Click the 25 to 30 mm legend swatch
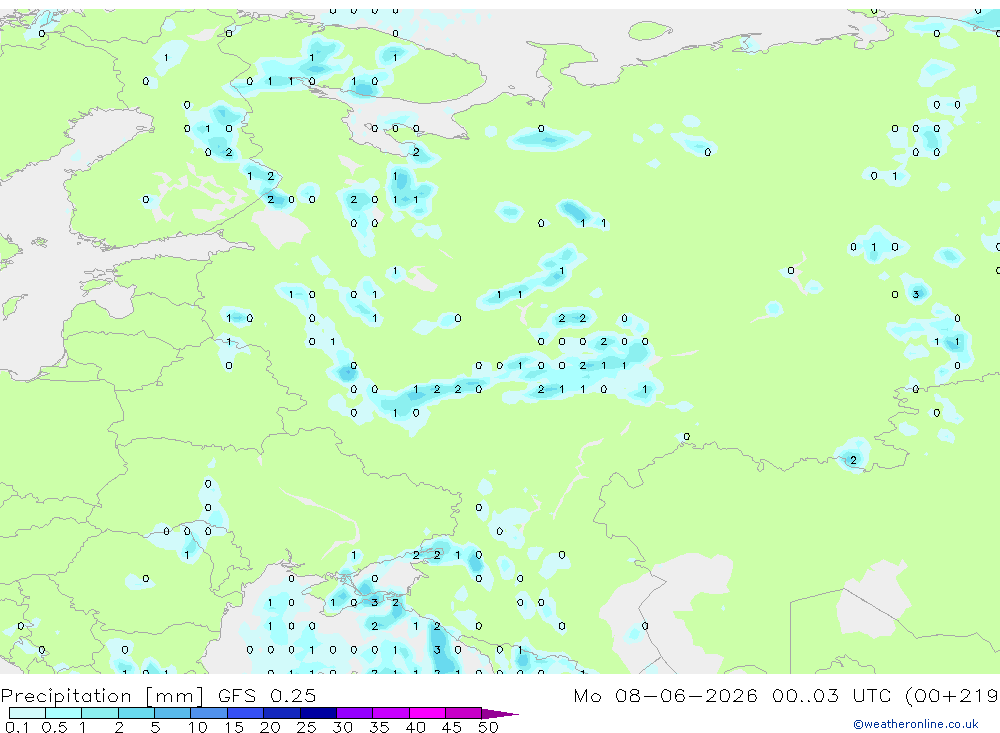Viewport: 1000px width, 733px height. [x=318, y=713]
